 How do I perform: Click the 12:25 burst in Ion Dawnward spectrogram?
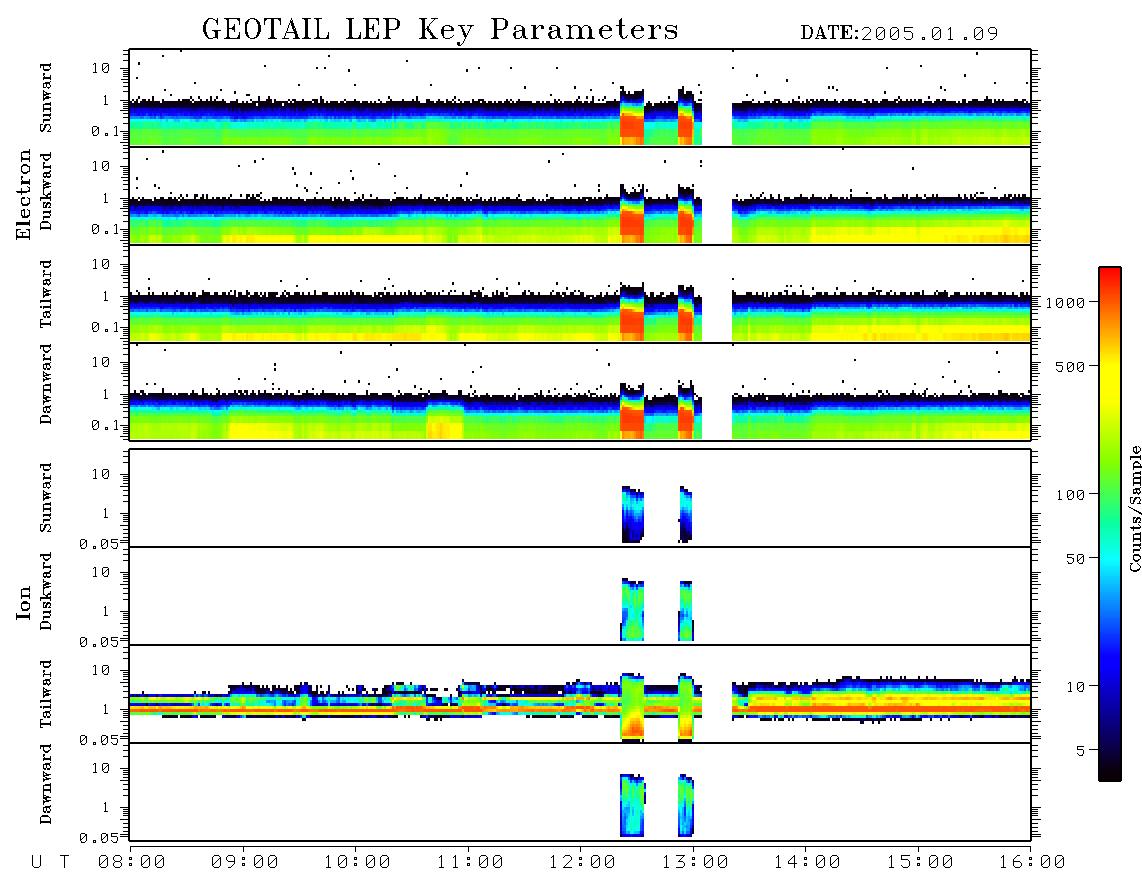(633, 804)
